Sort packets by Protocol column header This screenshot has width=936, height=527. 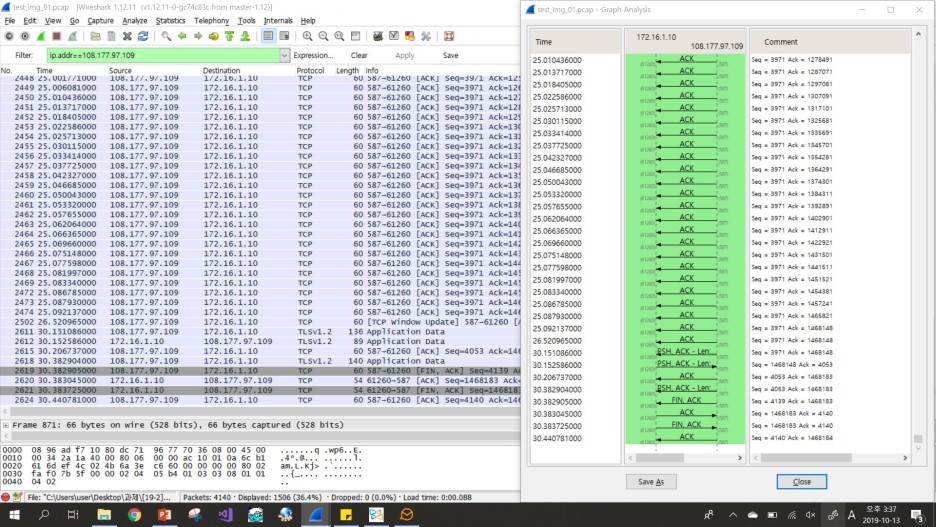click(x=310, y=70)
